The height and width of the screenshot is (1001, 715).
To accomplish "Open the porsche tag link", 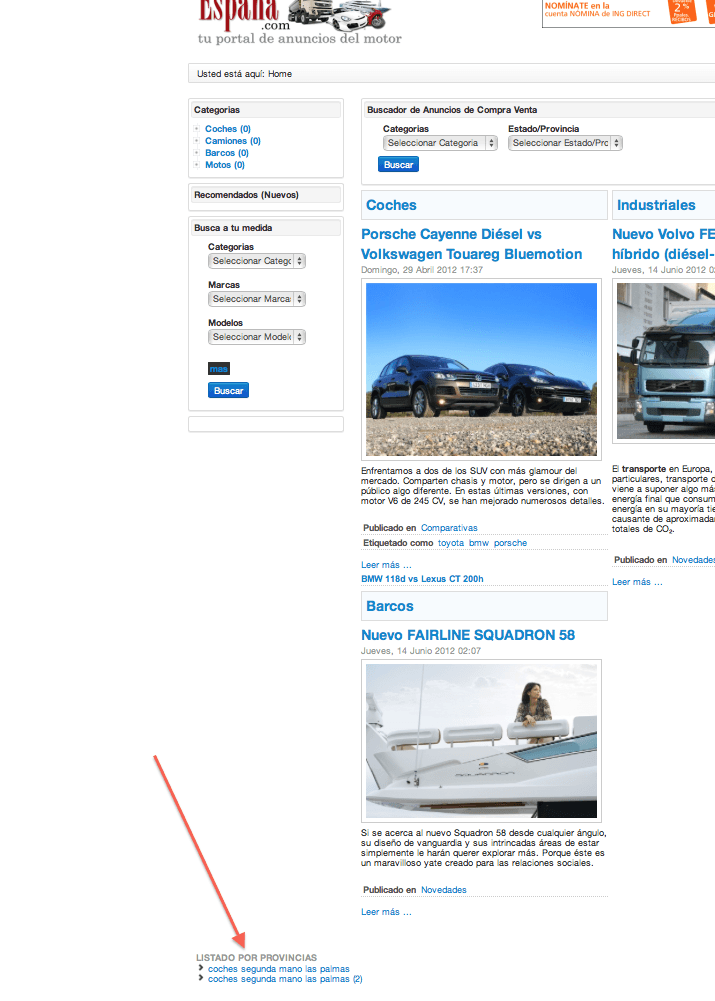I will 511,543.
